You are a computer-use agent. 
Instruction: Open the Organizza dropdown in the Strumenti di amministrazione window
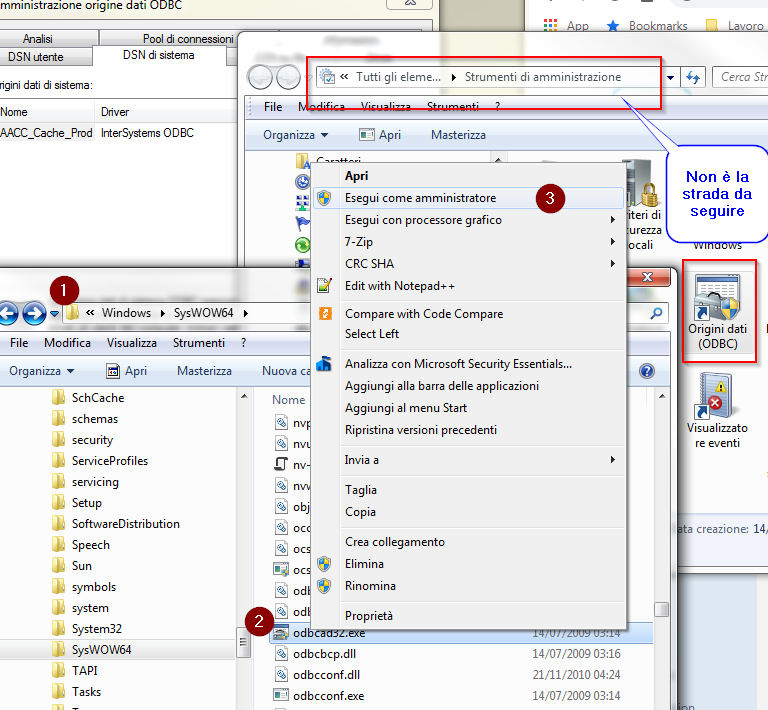pos(295,135)
